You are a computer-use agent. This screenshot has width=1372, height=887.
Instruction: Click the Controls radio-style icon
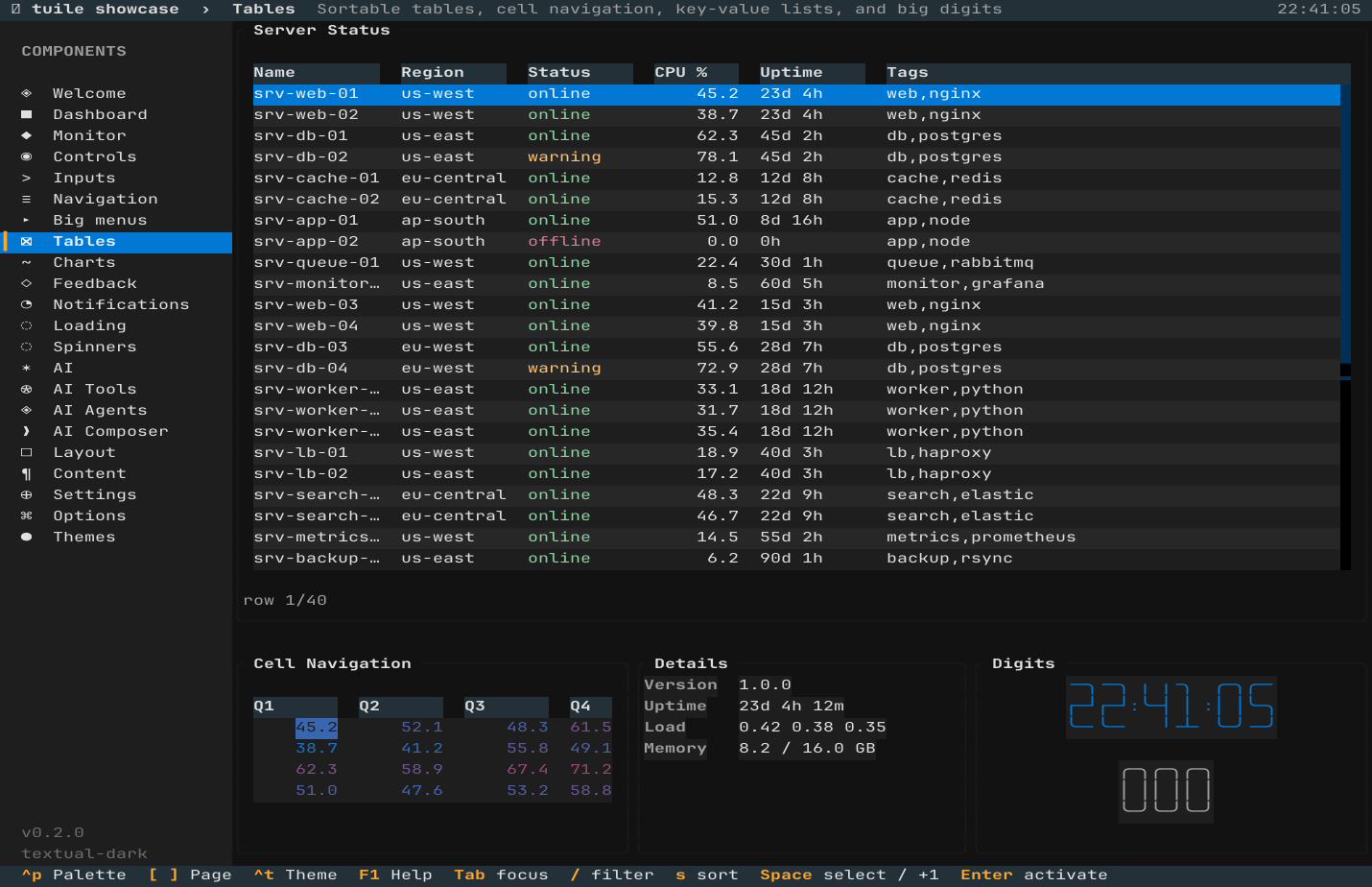tap(26, 156)
